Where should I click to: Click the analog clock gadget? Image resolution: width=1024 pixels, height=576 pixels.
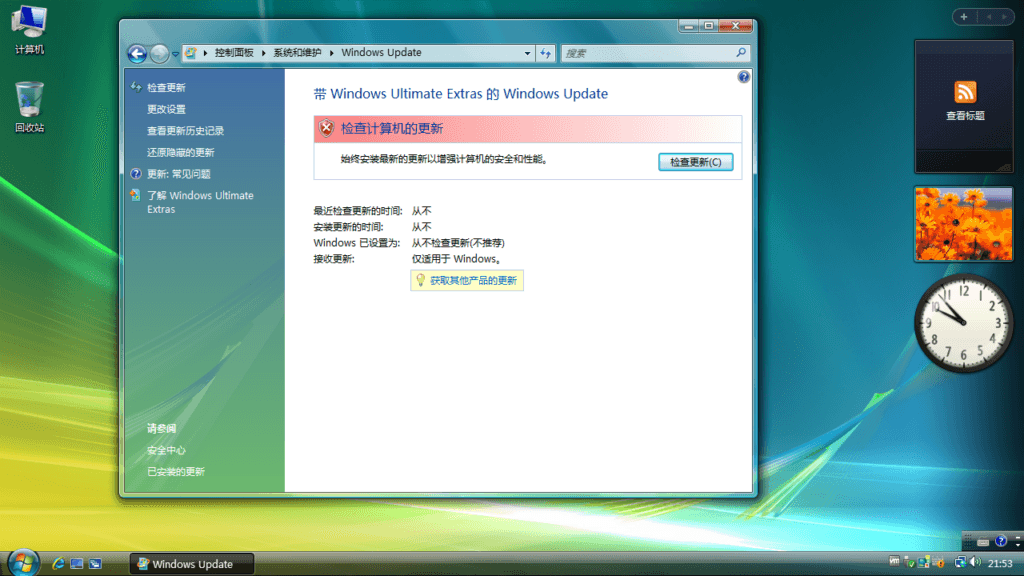(964, 323)
